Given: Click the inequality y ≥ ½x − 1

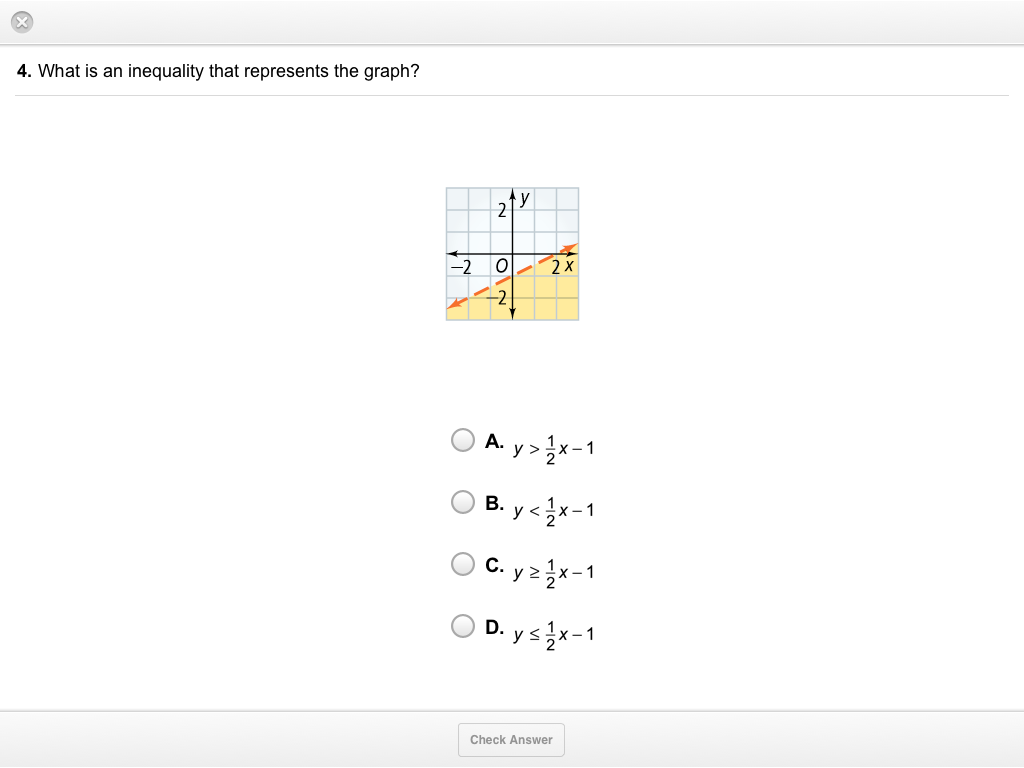Looking at the screenshot, I should click(x=554, y=573).
